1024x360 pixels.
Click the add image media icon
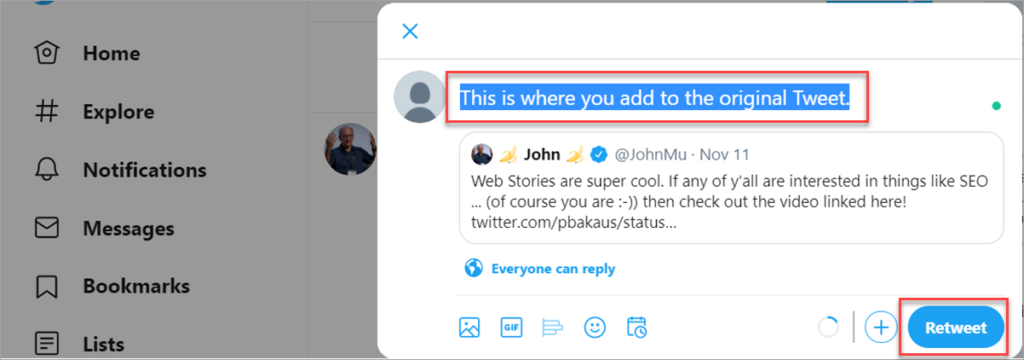point(470,327)
